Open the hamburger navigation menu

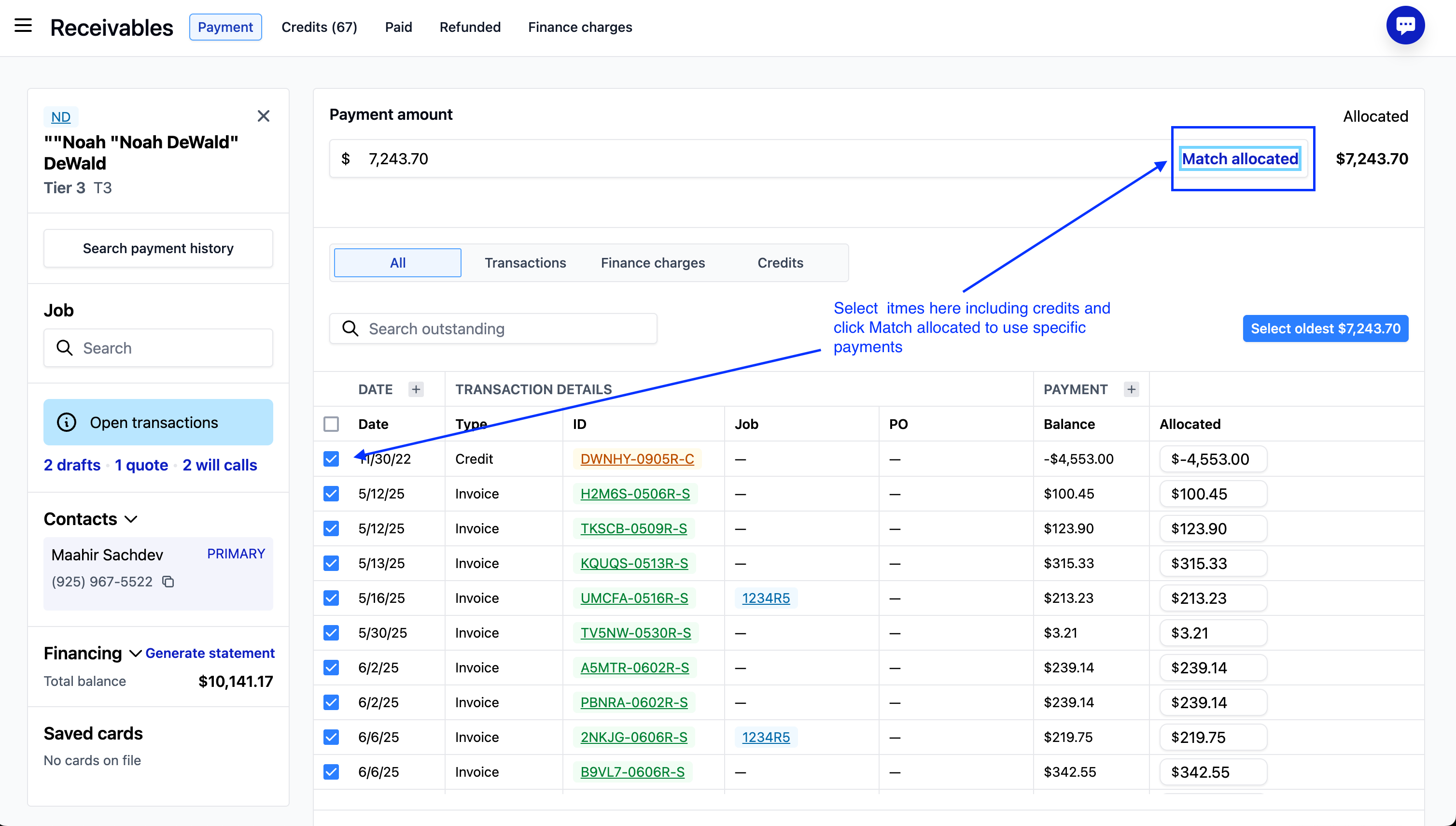[x=23, y=26]
